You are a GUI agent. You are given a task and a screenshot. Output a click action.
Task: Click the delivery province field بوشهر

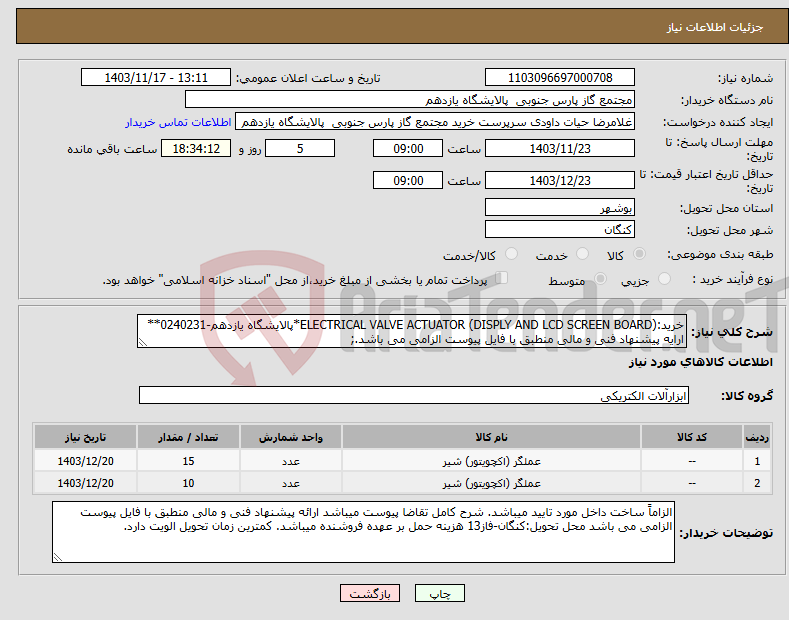point(560,207)
